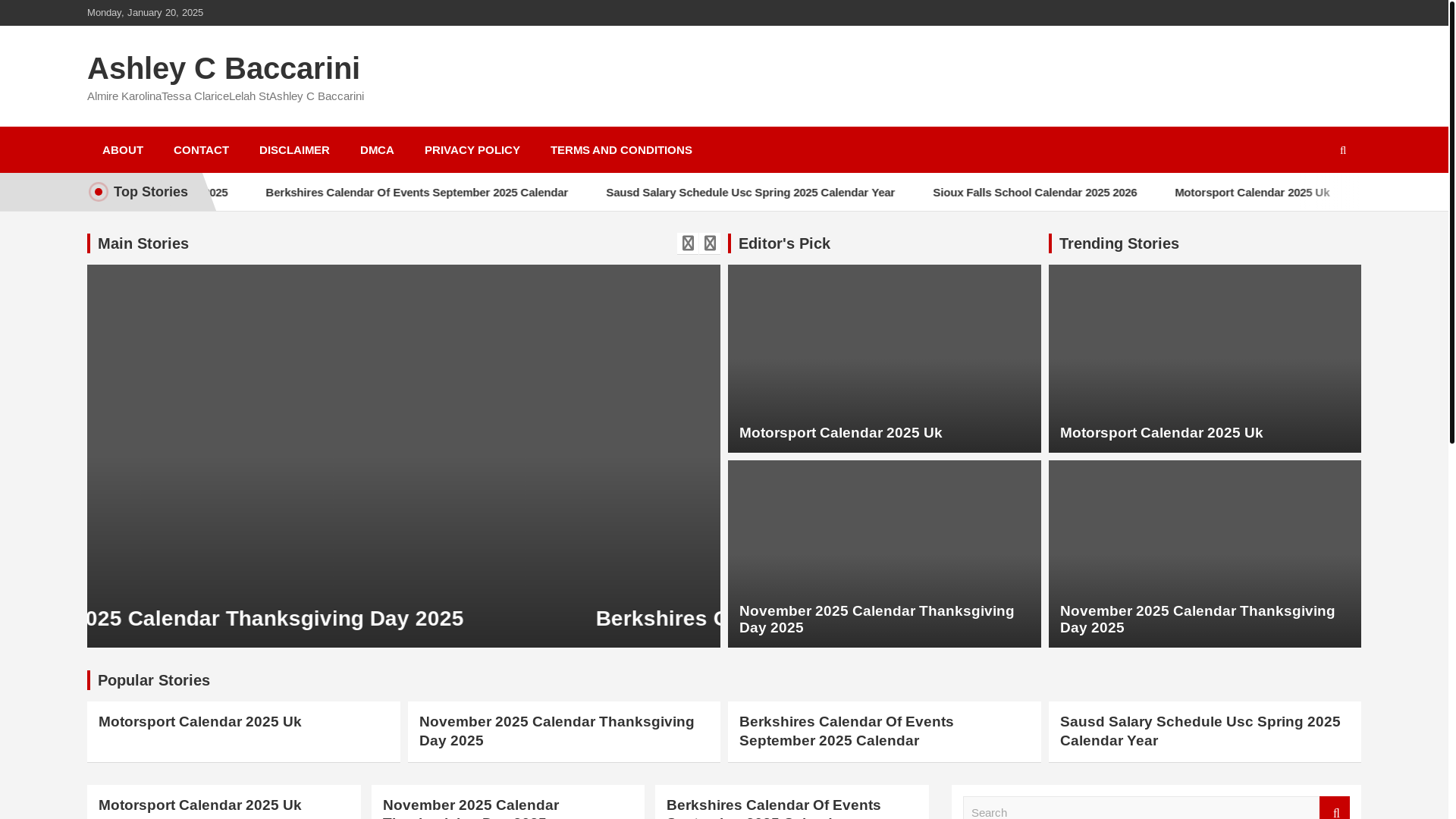Open Berkshires Calendar ticker headline in Top Stories
This screenshot has height=819, width=1456.
coord(416,193)
